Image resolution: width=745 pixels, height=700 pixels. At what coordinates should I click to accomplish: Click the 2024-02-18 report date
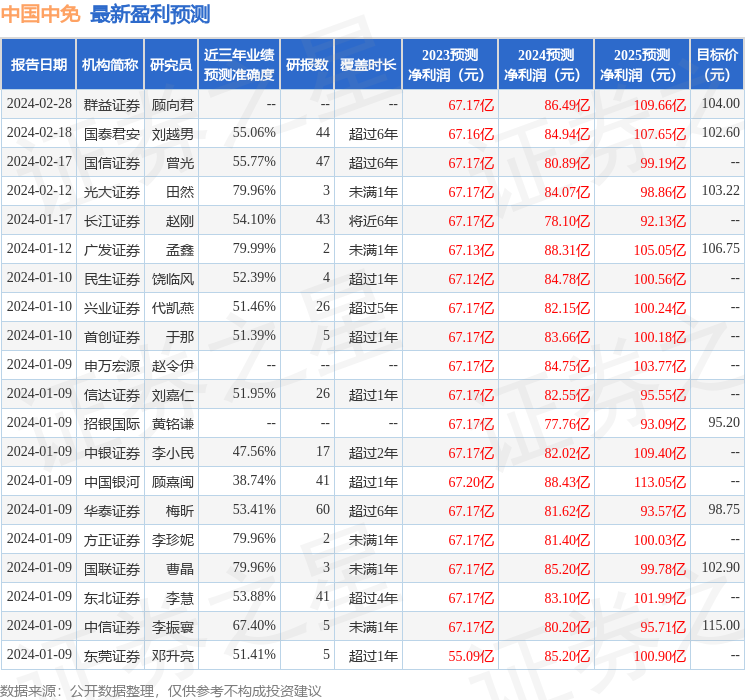39,133
